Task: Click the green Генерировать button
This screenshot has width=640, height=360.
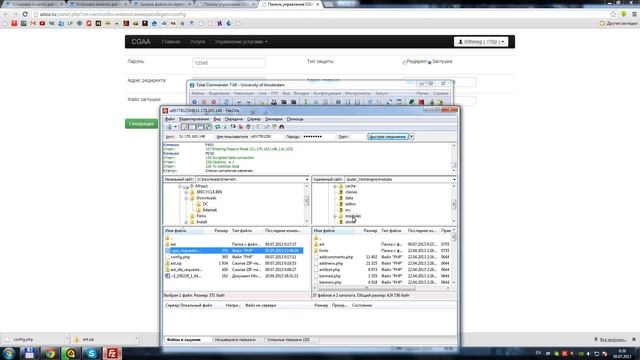Action: click(141, 124)
